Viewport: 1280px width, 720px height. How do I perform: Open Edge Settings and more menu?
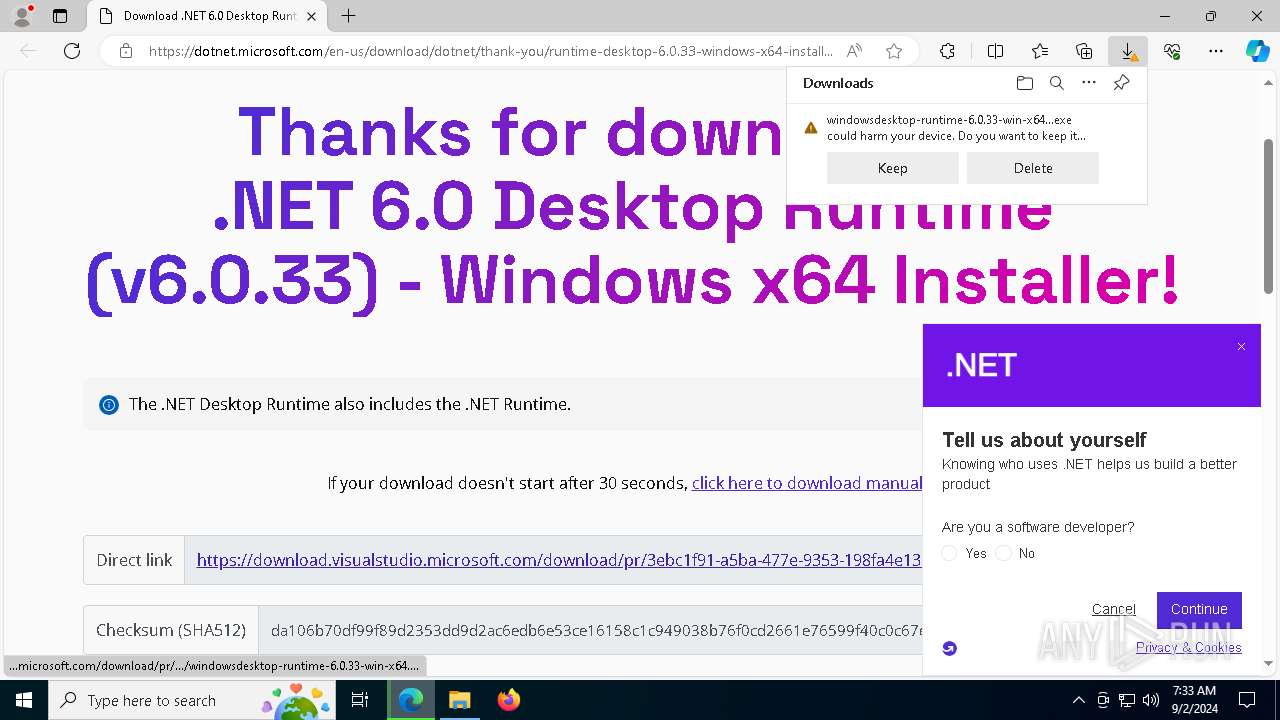pyautogui.click(x=1216, y=51)
